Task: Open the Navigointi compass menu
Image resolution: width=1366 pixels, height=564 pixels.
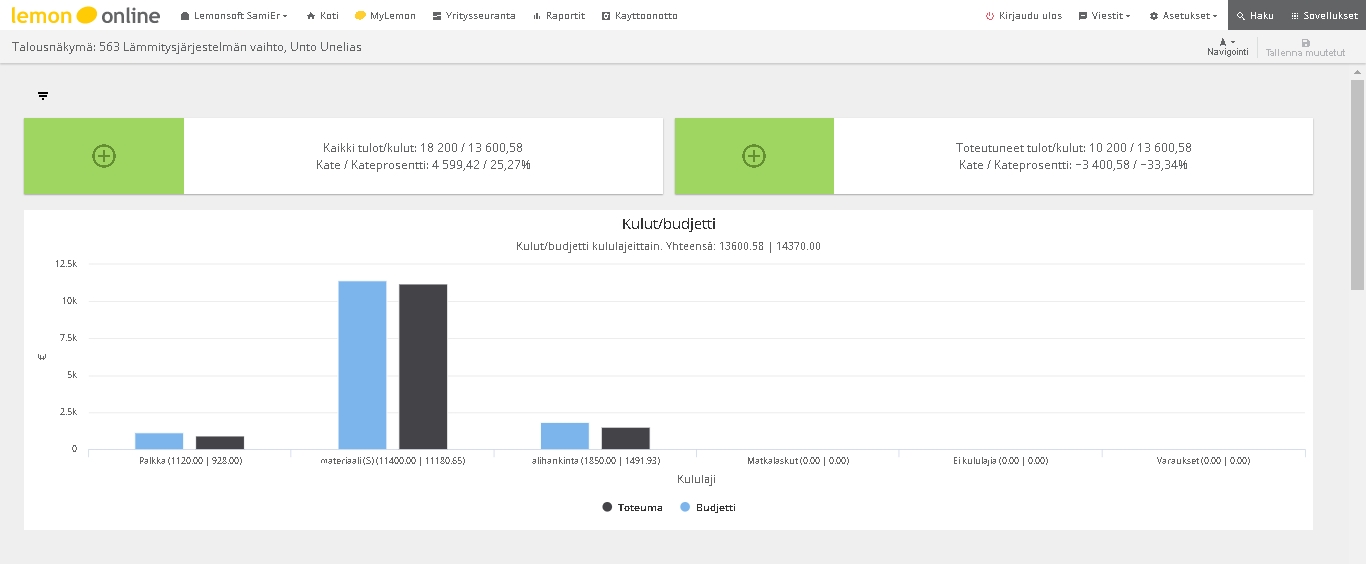Action: (x=1227, y=46)
